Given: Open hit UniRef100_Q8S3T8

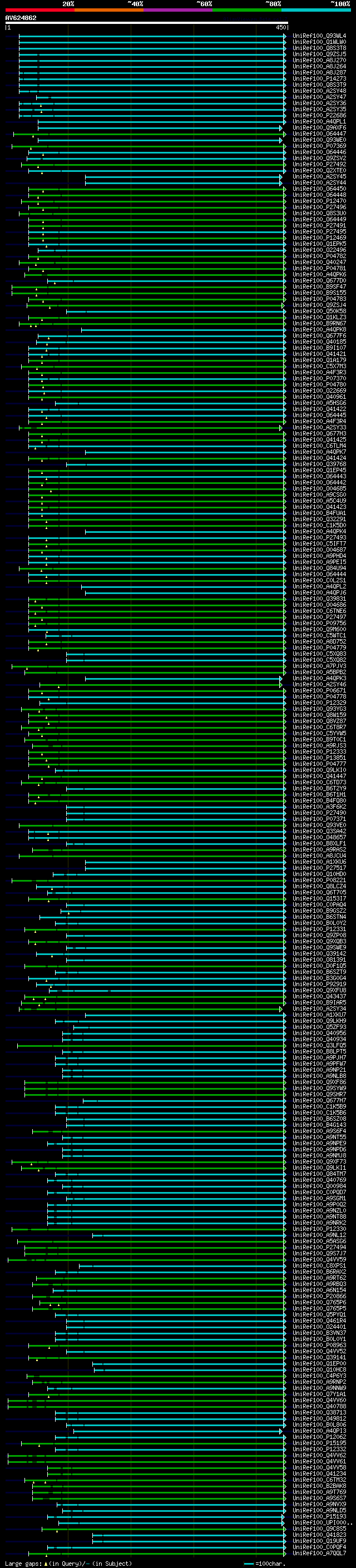Looking at the screenshot, I should click(x=319, y=48).
